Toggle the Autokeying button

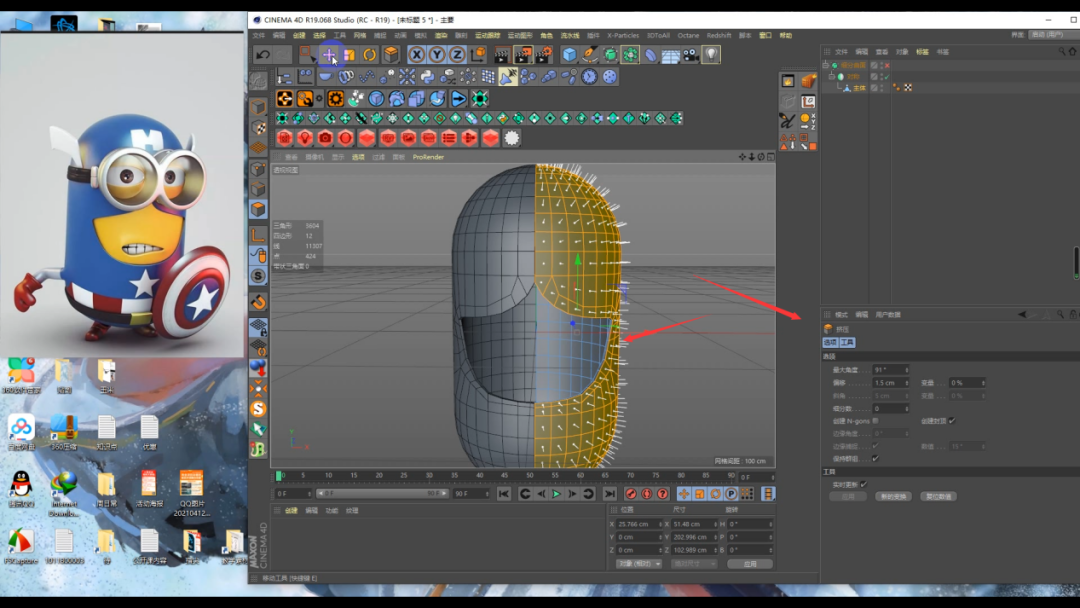click(646, 494)
